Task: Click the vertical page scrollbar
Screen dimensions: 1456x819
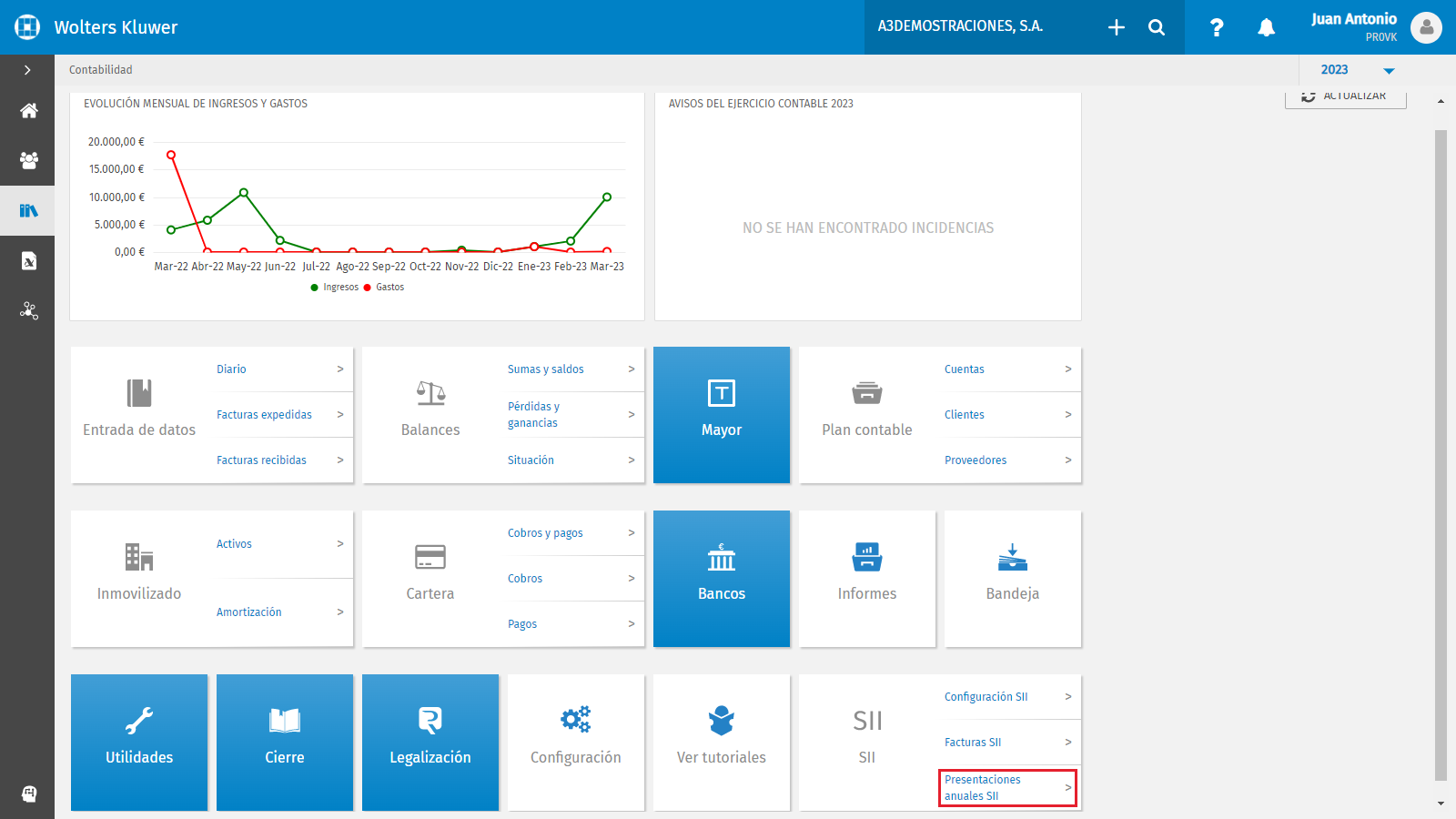Action: point(1441,455)
